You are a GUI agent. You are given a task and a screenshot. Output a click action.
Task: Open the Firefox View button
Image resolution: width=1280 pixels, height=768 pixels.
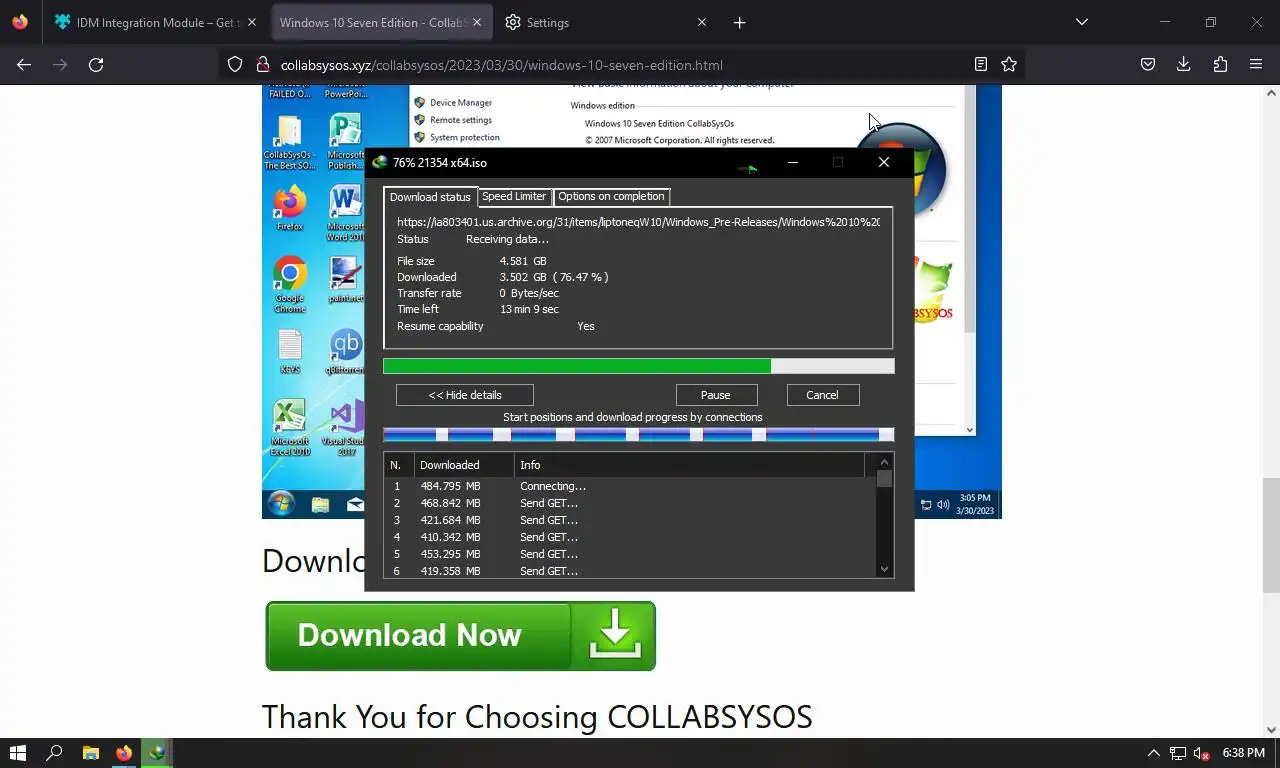tap(20, 22)
